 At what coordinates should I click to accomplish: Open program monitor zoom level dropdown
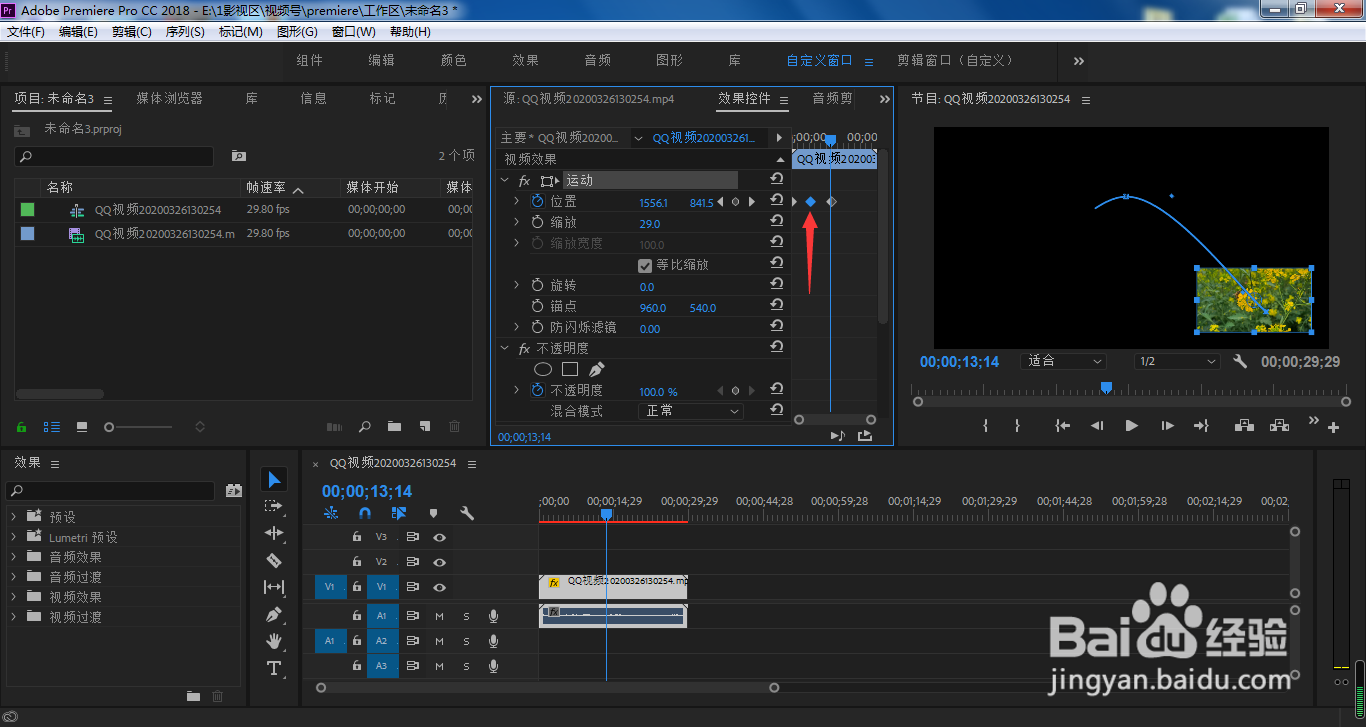coord(1063,362)
